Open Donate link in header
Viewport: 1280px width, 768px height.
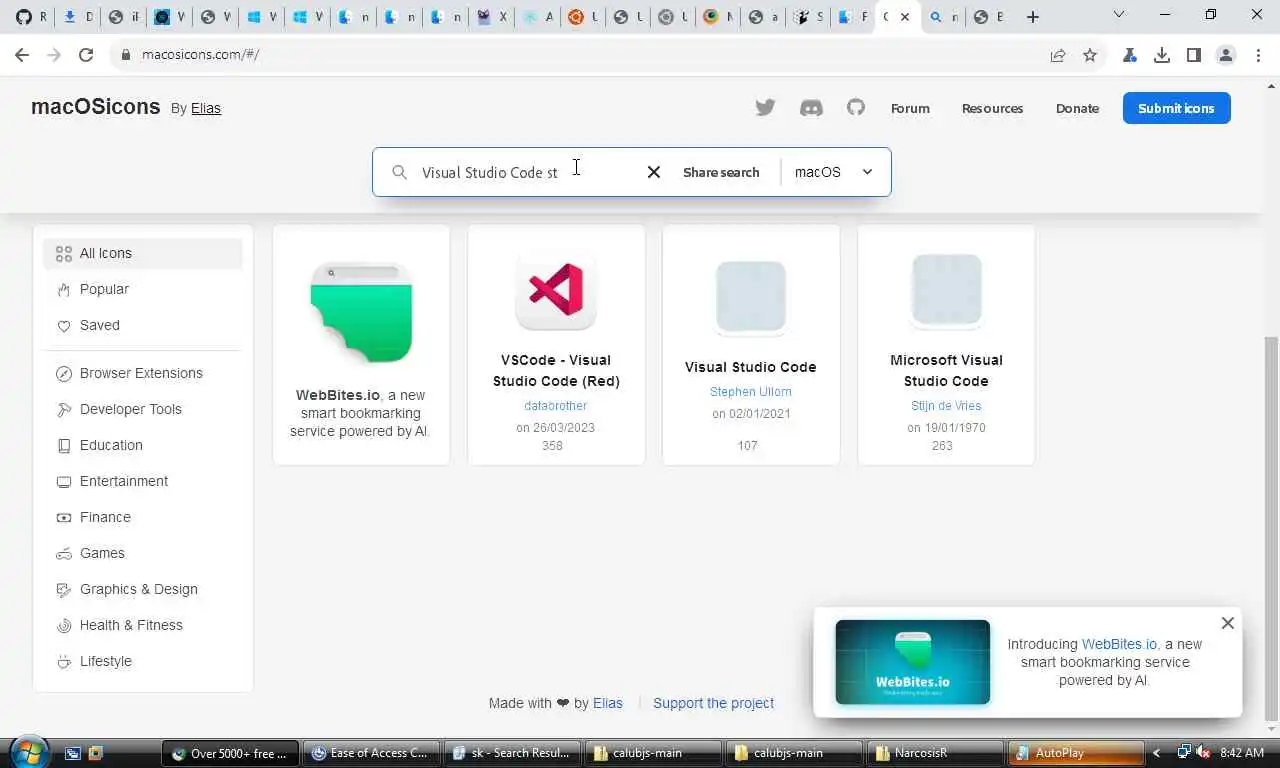1077,108
